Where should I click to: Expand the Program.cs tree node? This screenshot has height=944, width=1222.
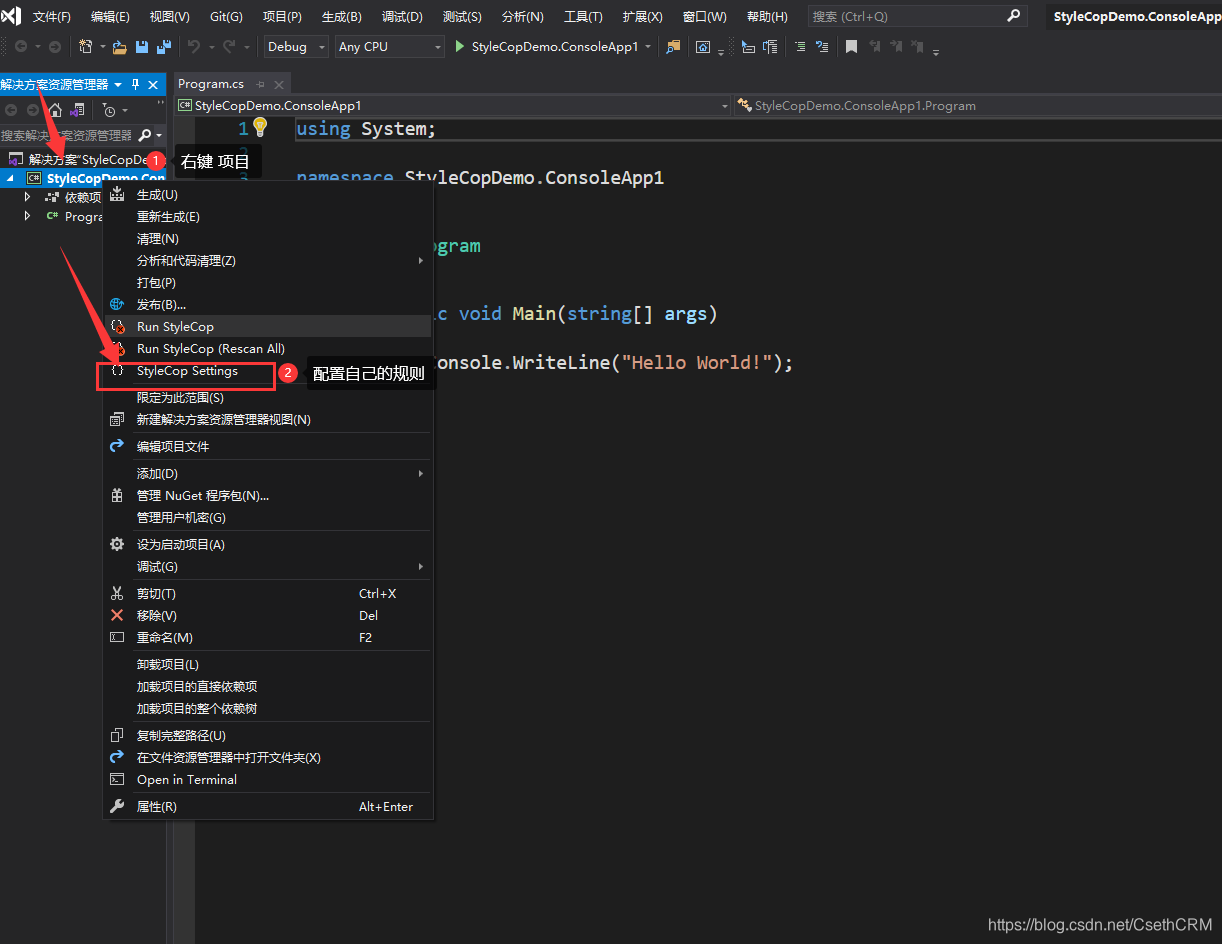(28, 216)
